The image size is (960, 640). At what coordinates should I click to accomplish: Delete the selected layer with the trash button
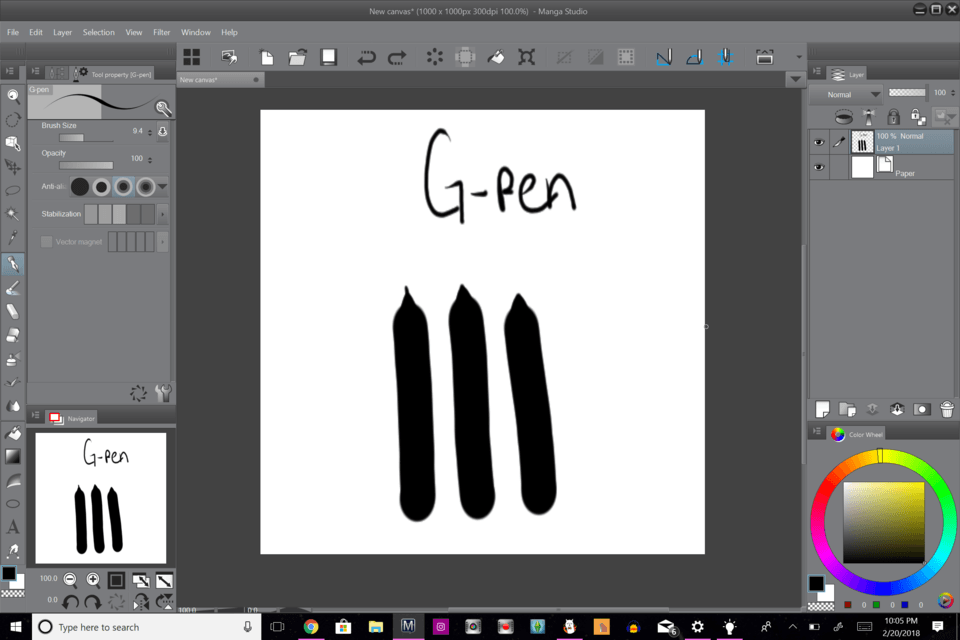pyautogui.click(x=946, y=408)
